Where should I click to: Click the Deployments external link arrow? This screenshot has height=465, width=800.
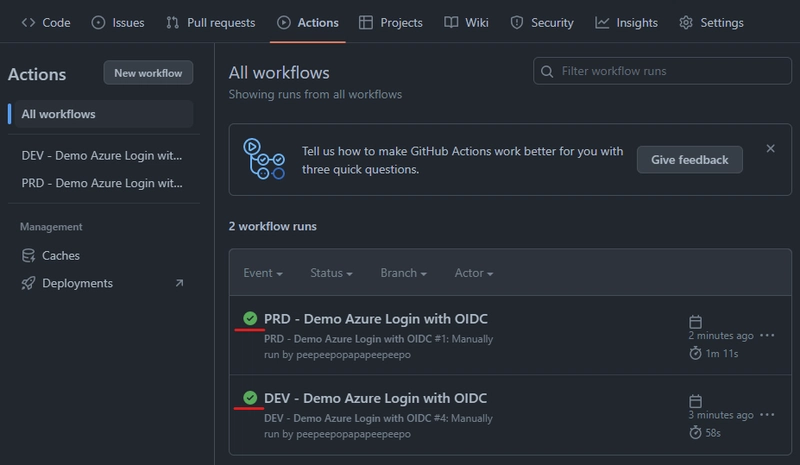coord(179,283)
